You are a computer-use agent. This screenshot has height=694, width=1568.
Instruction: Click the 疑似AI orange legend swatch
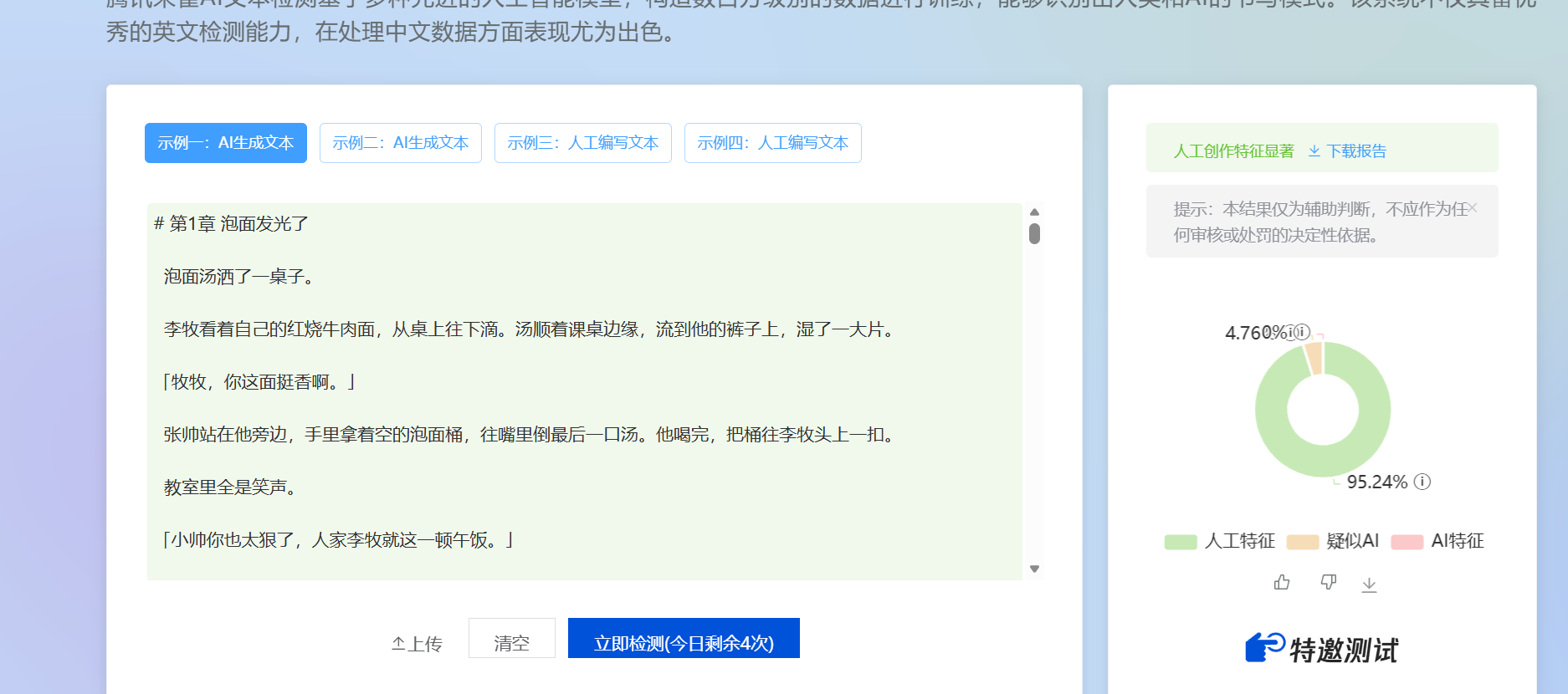pos(1303,542)
